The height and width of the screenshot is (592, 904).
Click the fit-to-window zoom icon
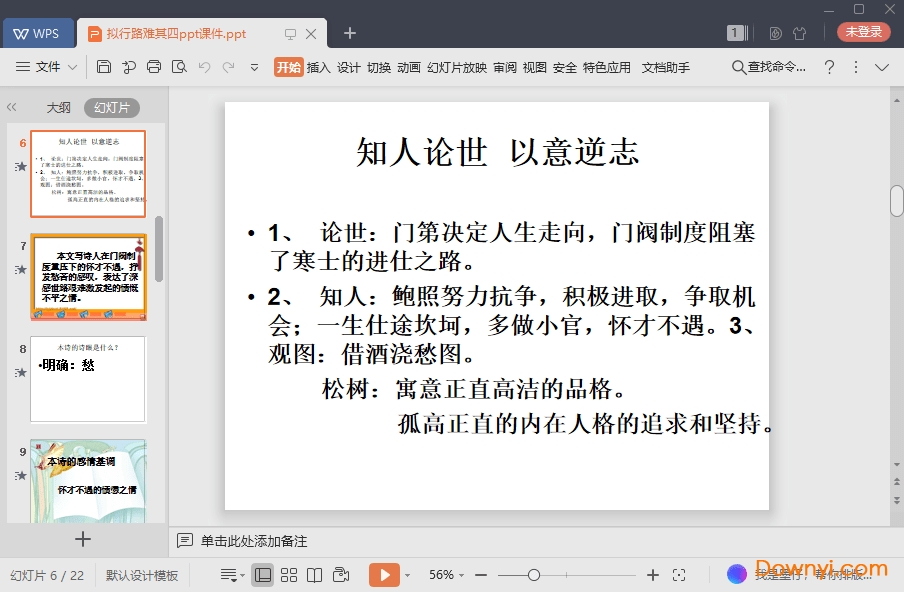(x=679, y=575)
